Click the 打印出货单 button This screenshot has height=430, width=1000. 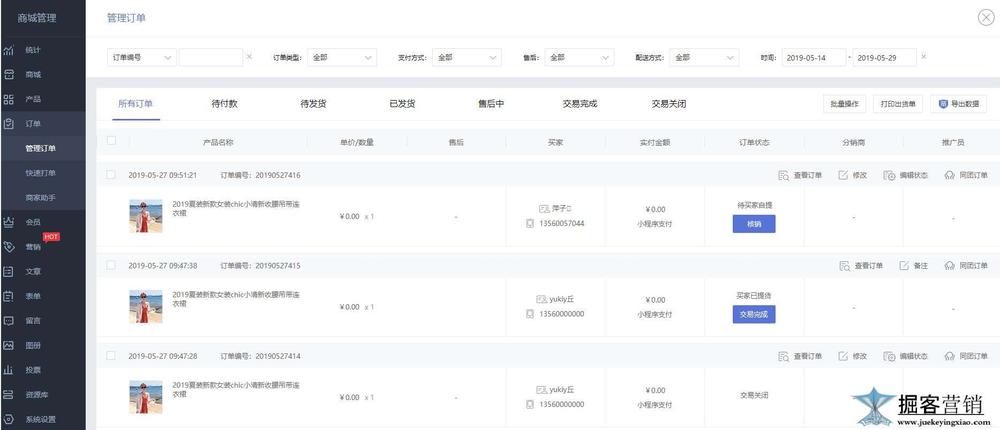point(898,104)
